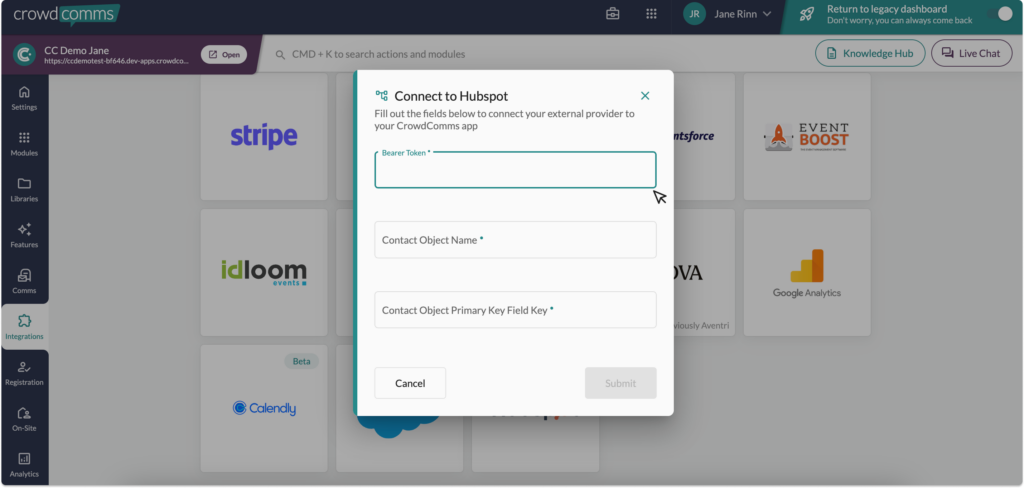
Task: Open Settings in the sidebar
Action: click(24, 98)
